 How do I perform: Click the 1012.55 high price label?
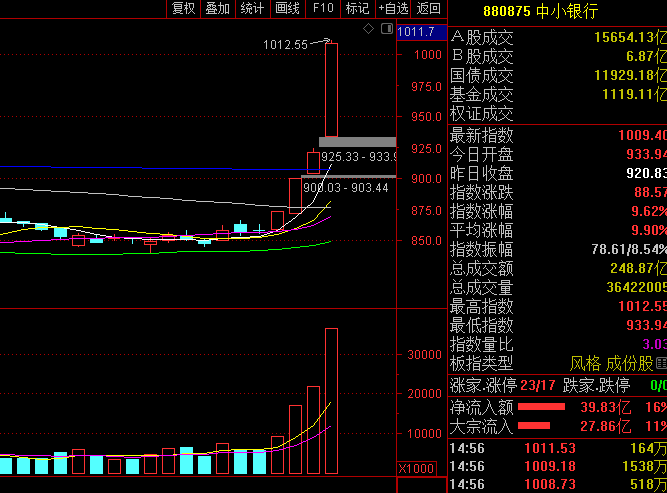coord(286,45)
